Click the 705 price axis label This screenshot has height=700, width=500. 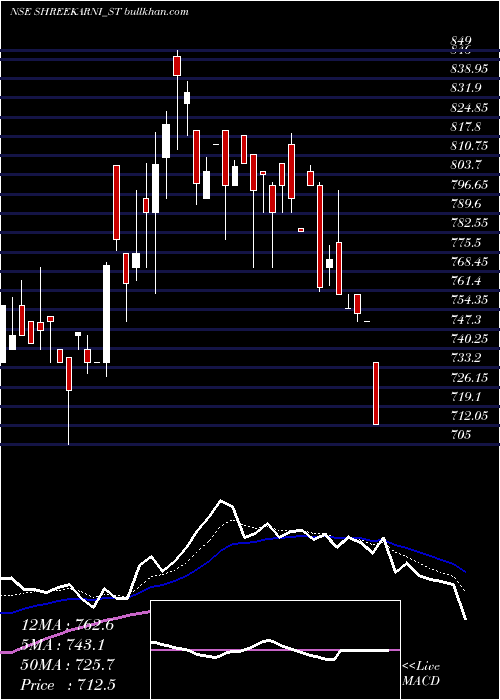461,434
